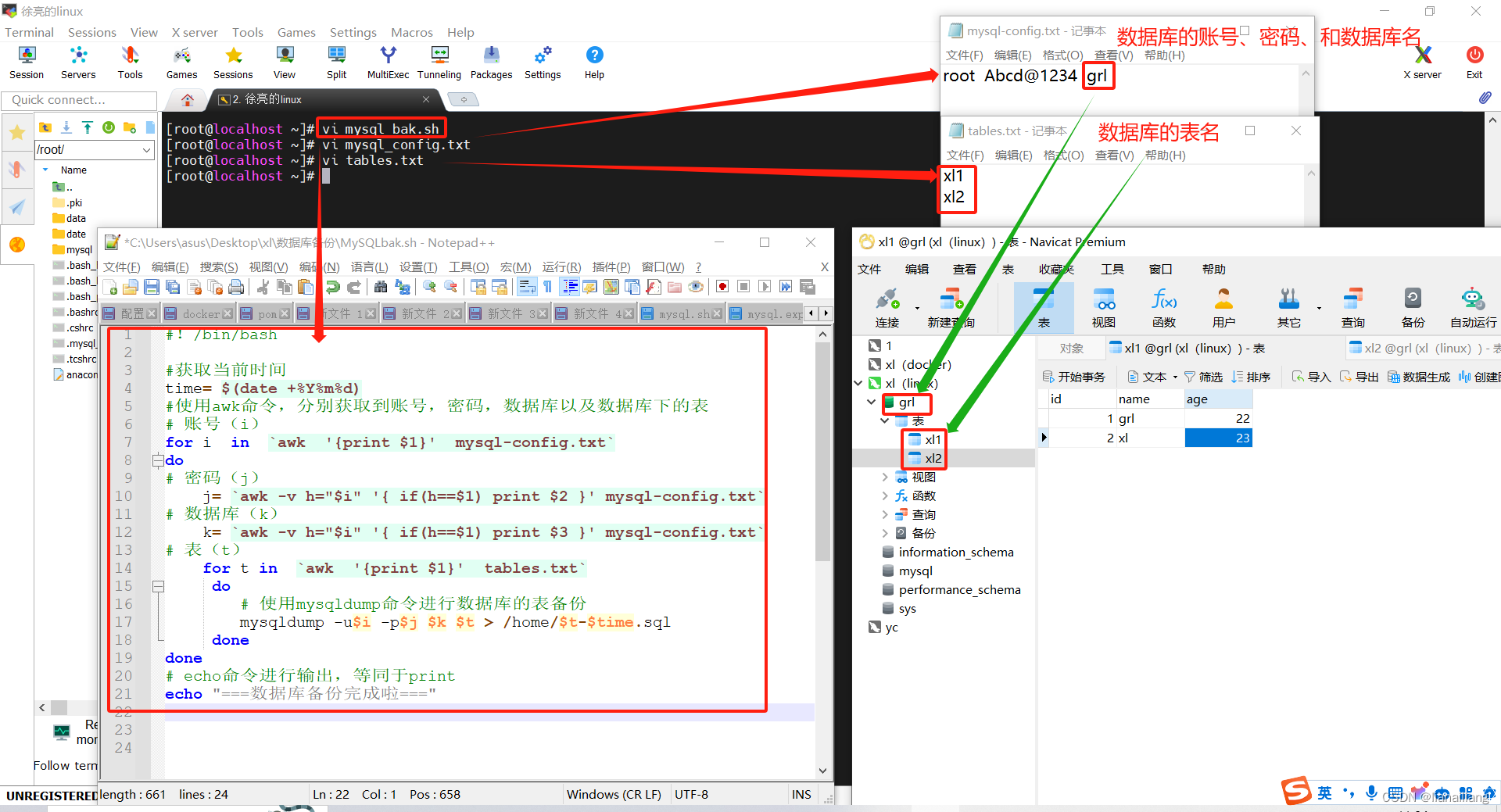
Task: Click the Split terminal icon
Action: [x=336, y=63]
